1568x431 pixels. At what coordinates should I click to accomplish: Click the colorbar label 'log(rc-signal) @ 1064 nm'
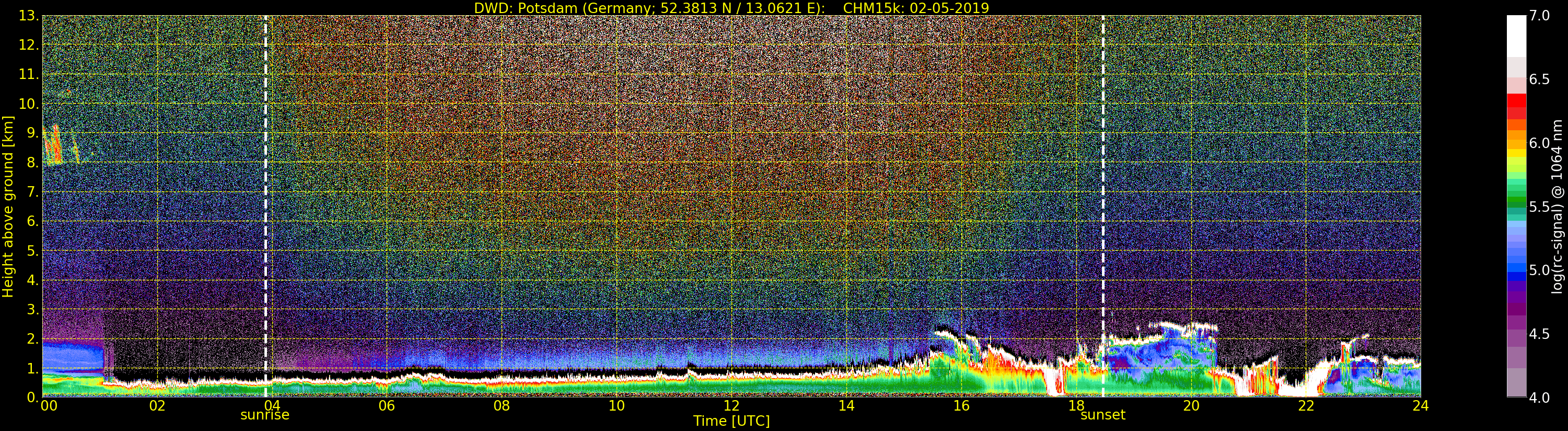pyautogui.click(x=1557, y=206)
